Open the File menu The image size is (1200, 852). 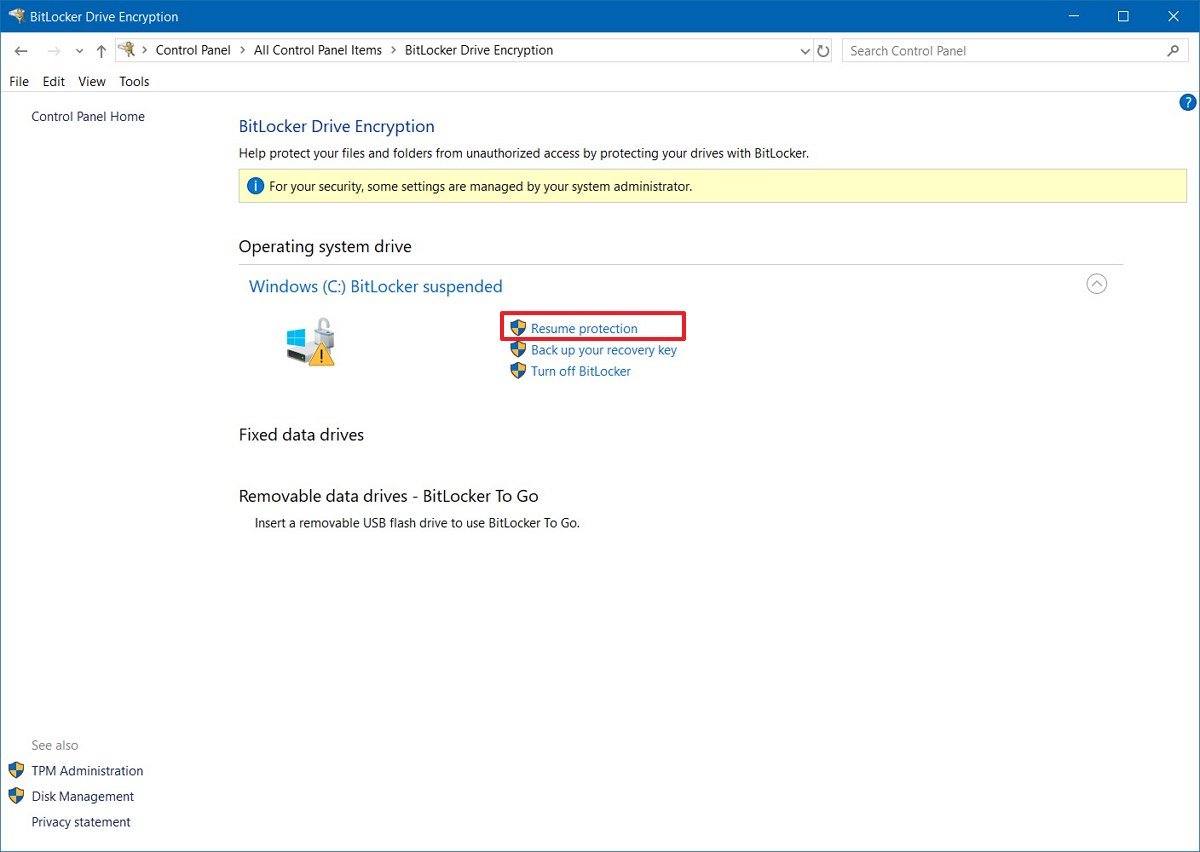tap(18, 81)
